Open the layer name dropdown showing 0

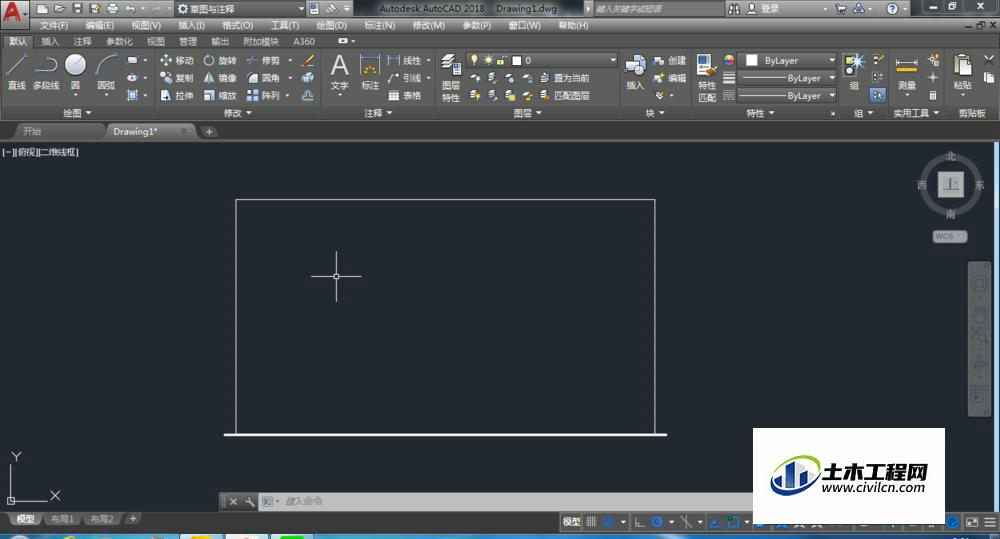pos(542,60)
